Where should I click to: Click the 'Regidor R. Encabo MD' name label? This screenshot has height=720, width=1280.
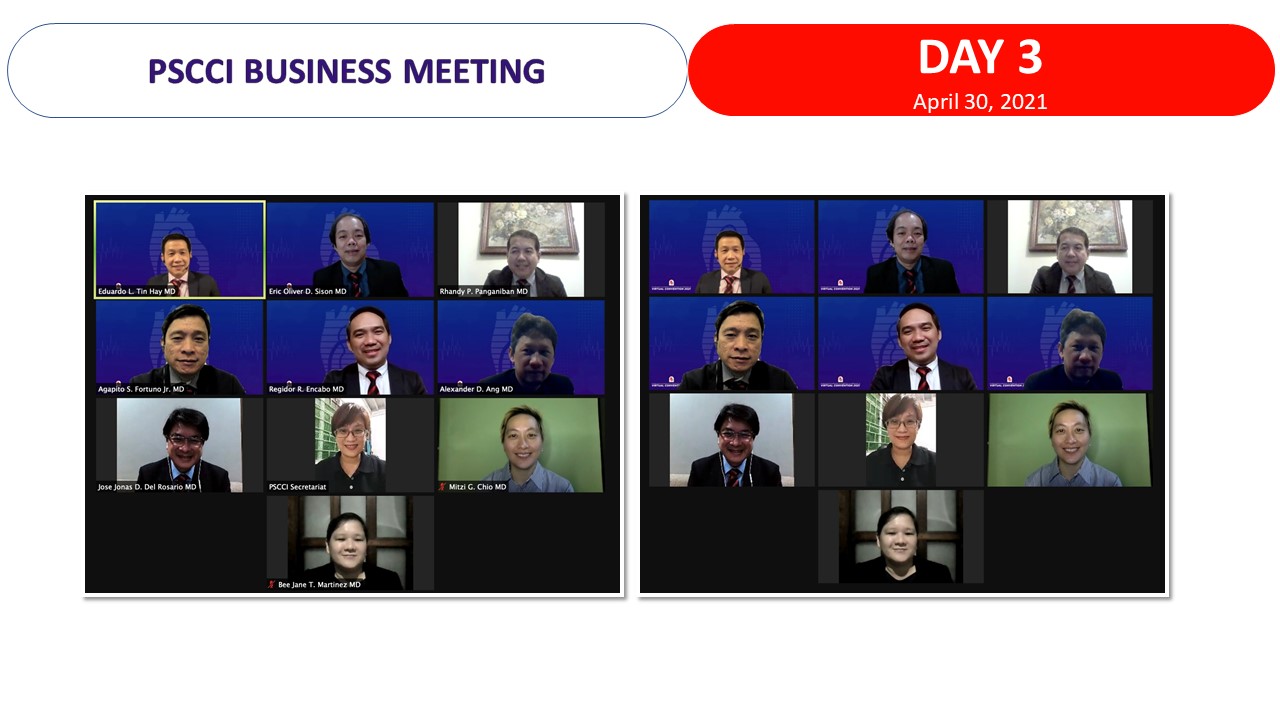(x=306, y=389)
